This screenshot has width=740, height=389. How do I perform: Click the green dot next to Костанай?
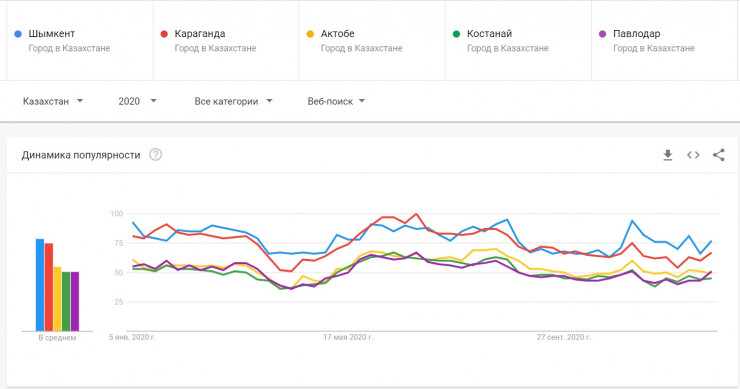(456, 34)
